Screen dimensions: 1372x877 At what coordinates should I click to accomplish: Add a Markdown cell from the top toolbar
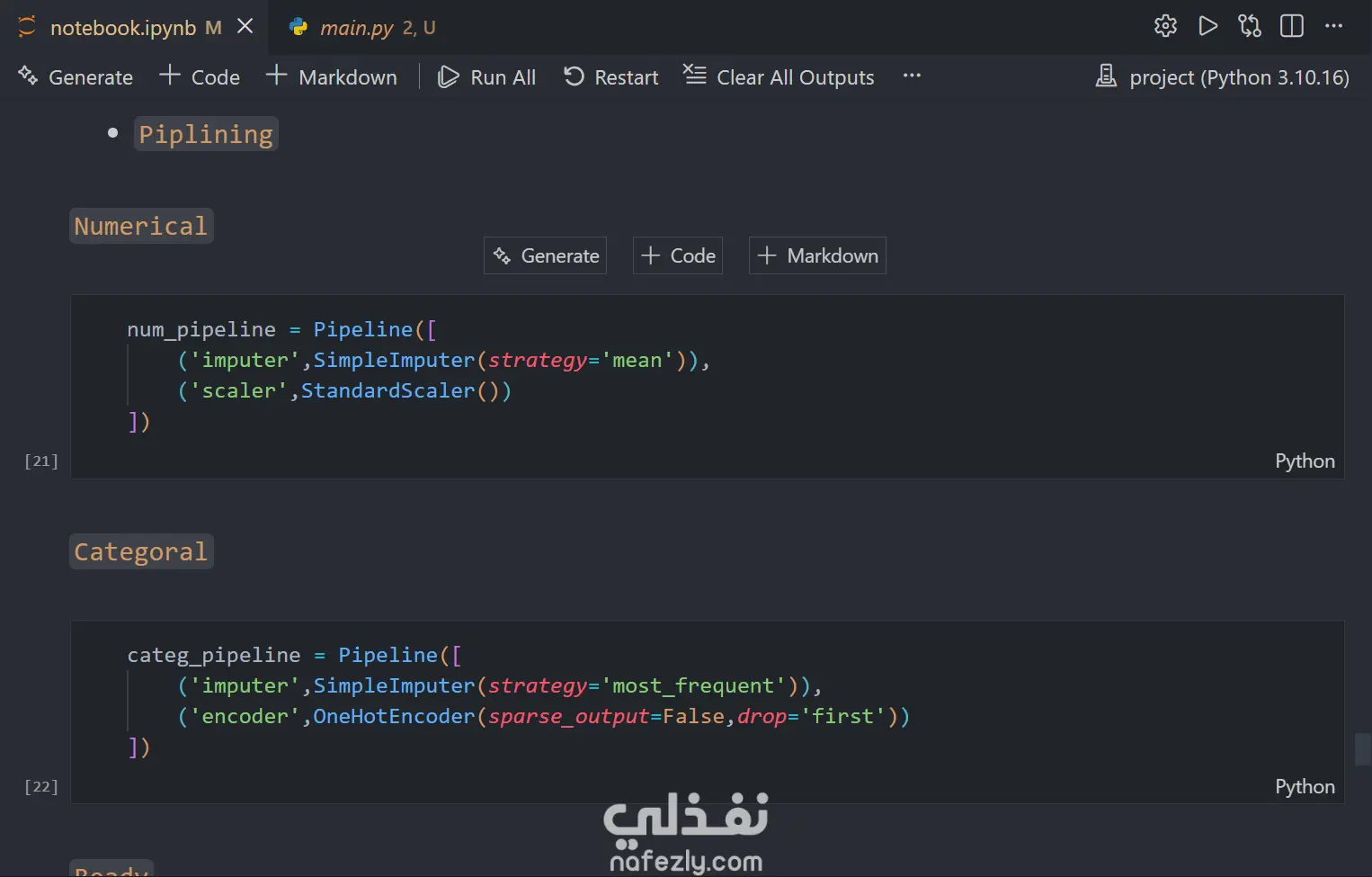[332, 77]
